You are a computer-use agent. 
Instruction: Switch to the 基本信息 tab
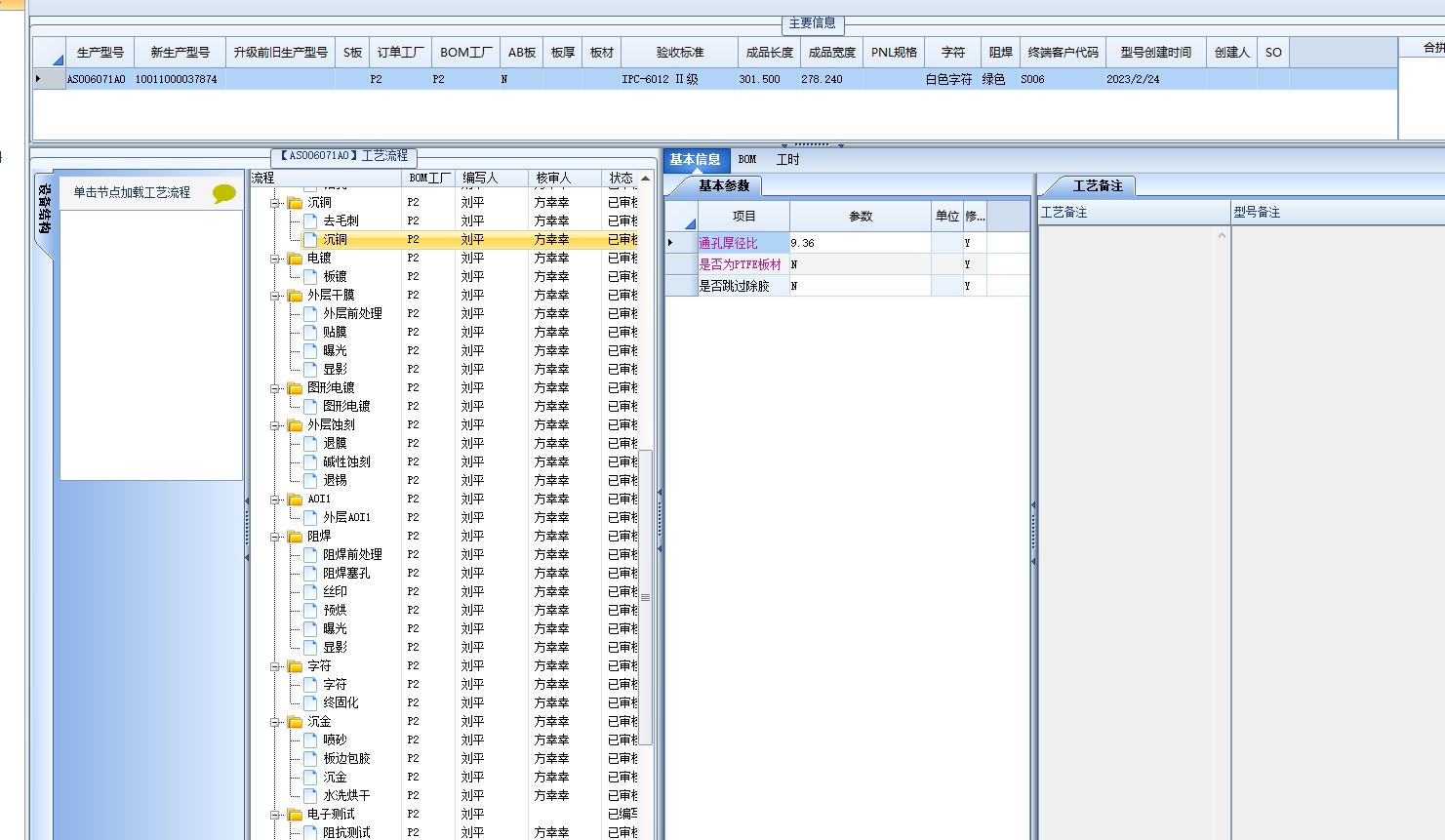[696, 160]
